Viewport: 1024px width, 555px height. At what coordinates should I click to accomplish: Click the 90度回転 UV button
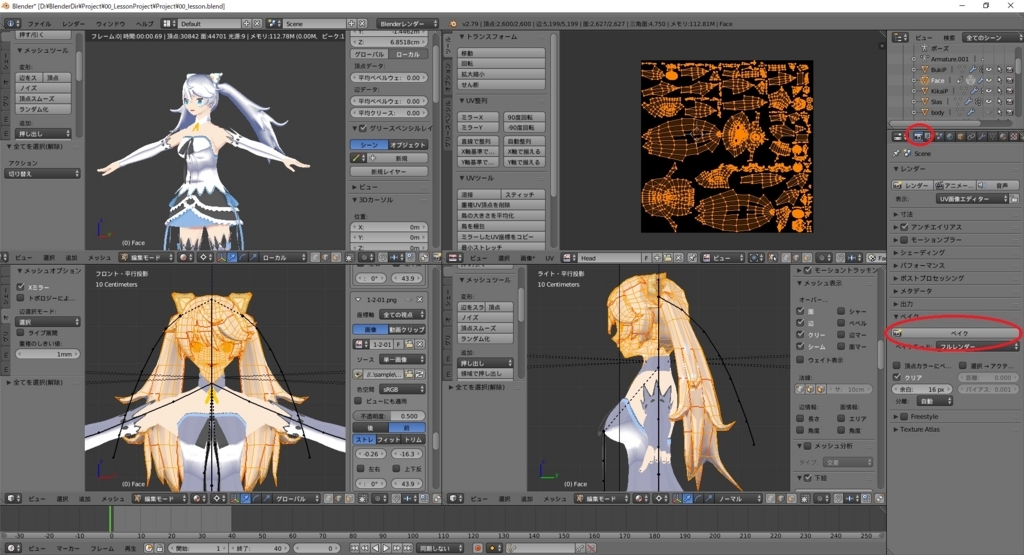(x=524, y=117)
